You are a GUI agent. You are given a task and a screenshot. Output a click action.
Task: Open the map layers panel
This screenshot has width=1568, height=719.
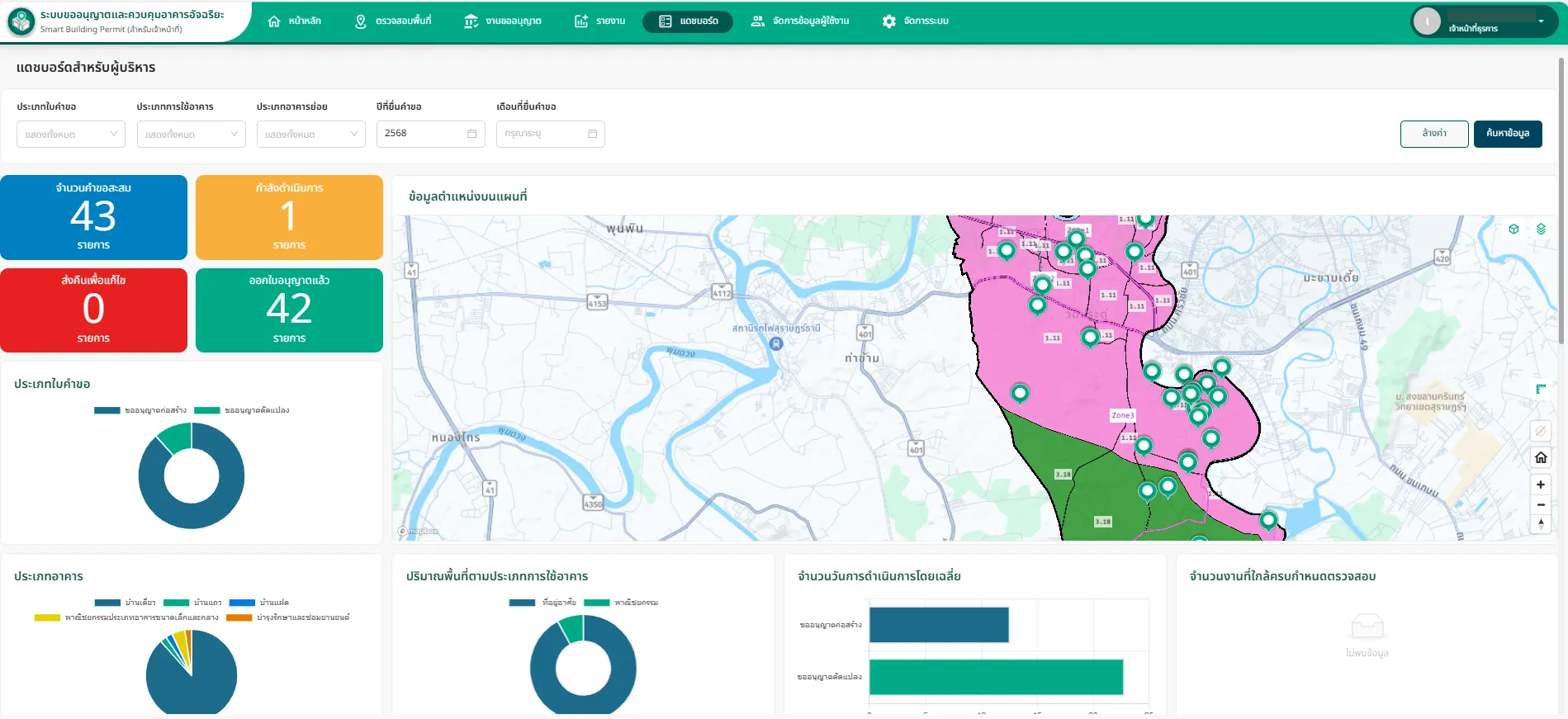(x=1541, y=229)
